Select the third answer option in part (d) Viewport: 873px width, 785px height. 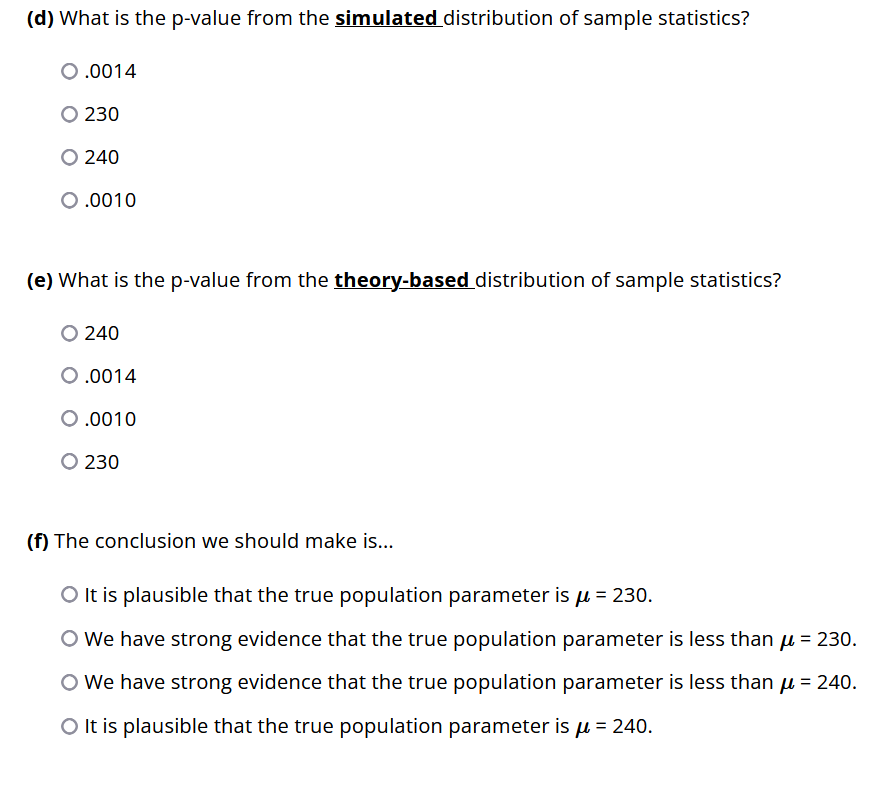(68, 156)
